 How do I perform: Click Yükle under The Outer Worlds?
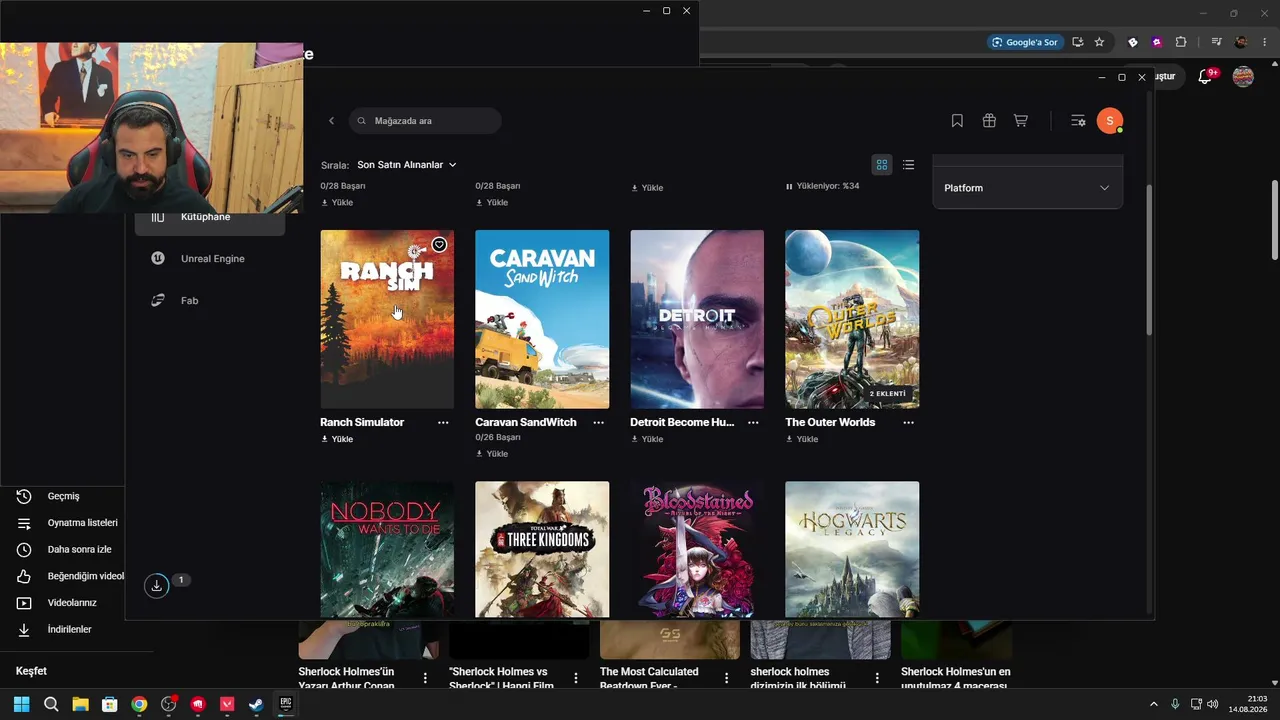802,439
